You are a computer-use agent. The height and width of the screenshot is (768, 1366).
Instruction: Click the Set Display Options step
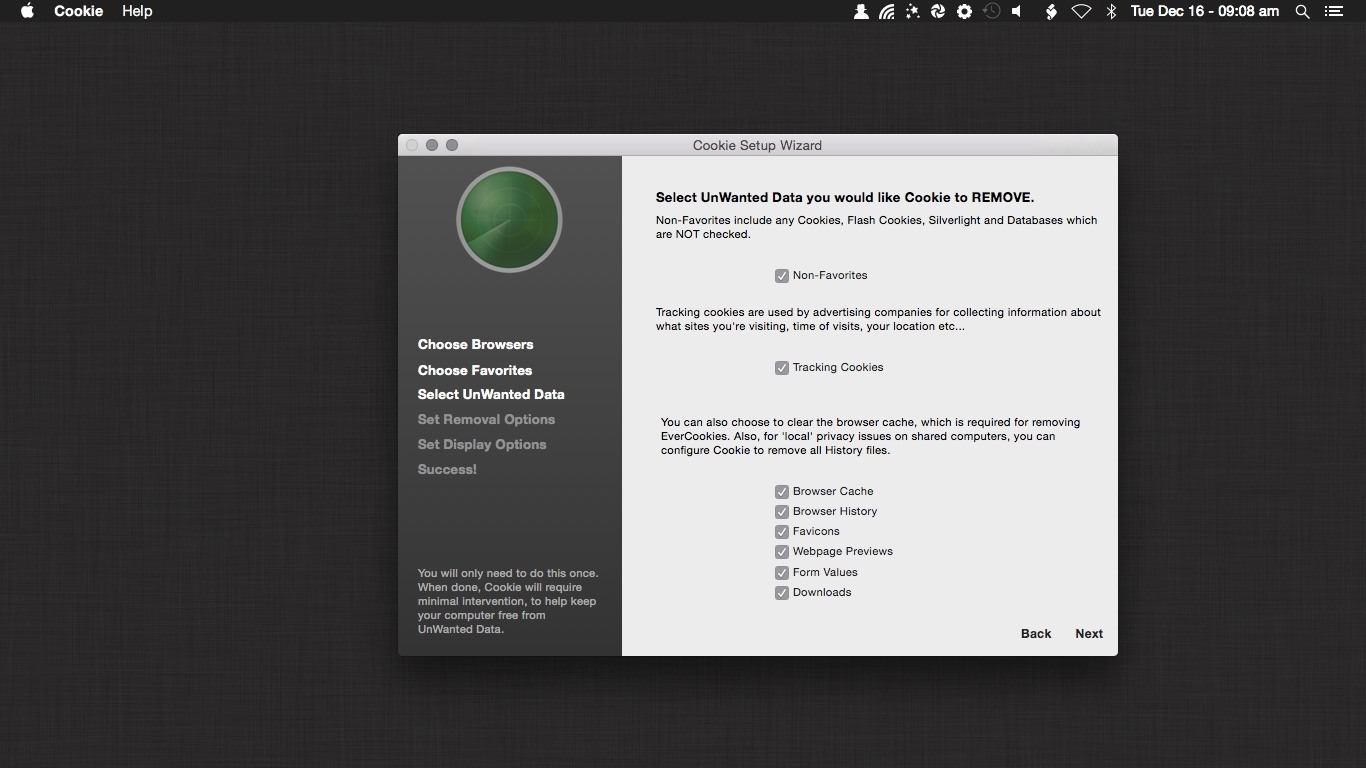tap(482, 444)
